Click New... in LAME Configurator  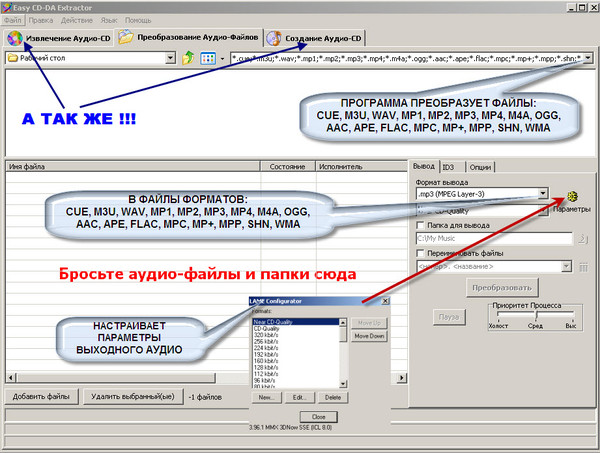coord(267,398)
